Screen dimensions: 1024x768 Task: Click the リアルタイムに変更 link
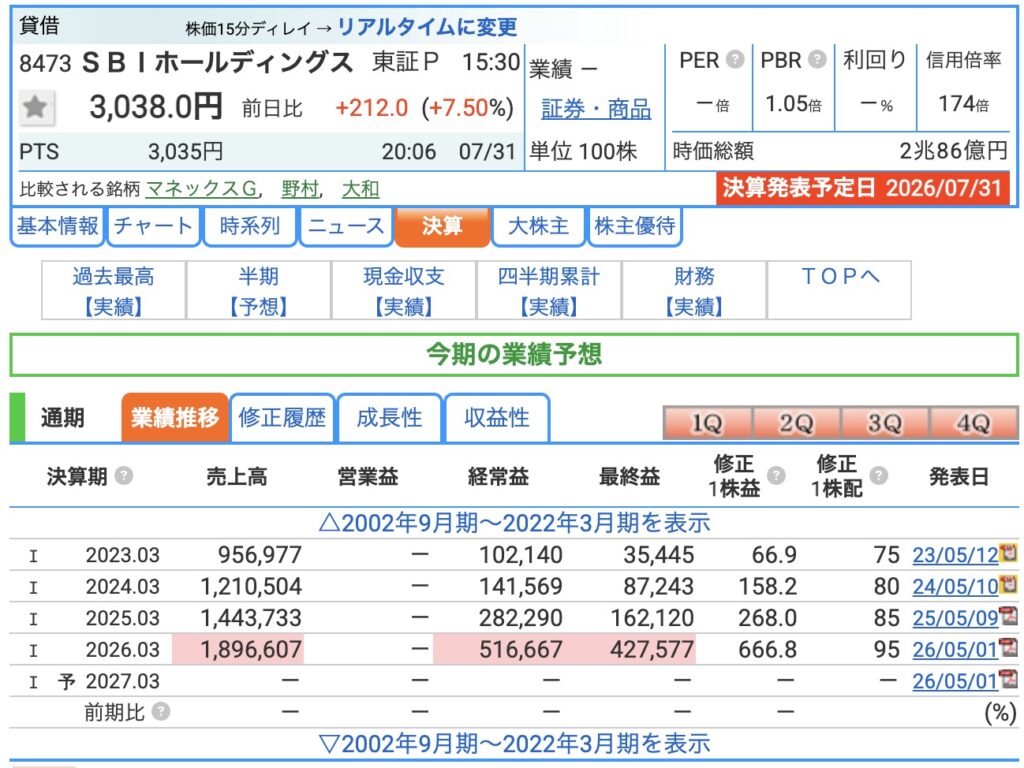coord(427,27)
